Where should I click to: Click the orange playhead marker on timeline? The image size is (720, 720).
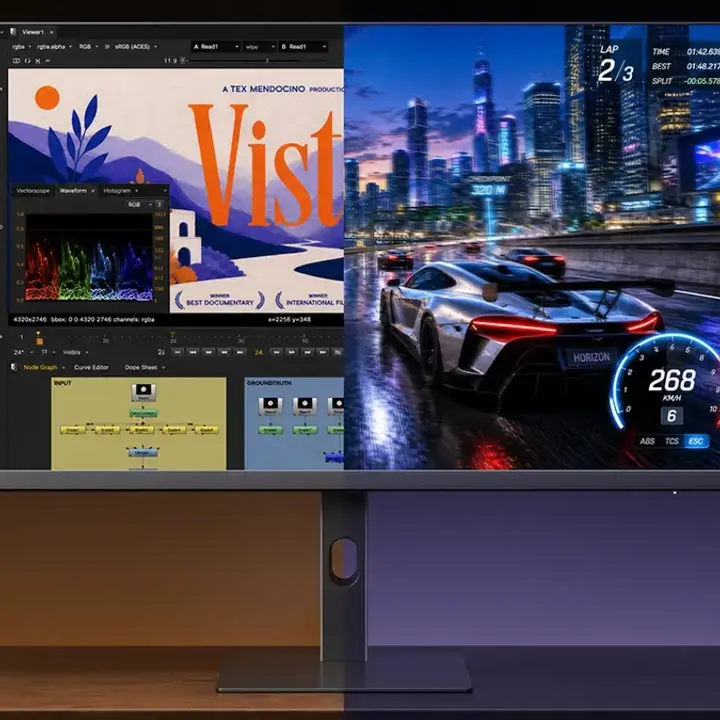[39, 340]
